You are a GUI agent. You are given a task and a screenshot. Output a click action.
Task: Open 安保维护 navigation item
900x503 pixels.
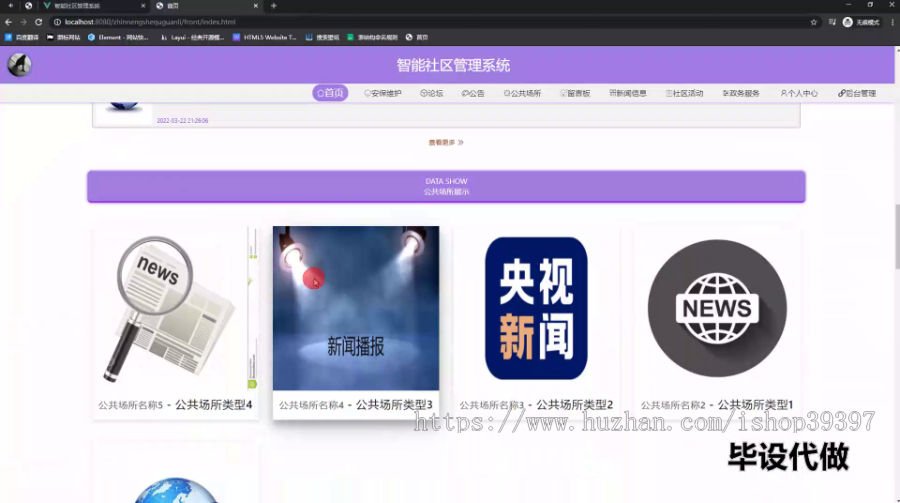pyautogui.click(x=383, y=93)
